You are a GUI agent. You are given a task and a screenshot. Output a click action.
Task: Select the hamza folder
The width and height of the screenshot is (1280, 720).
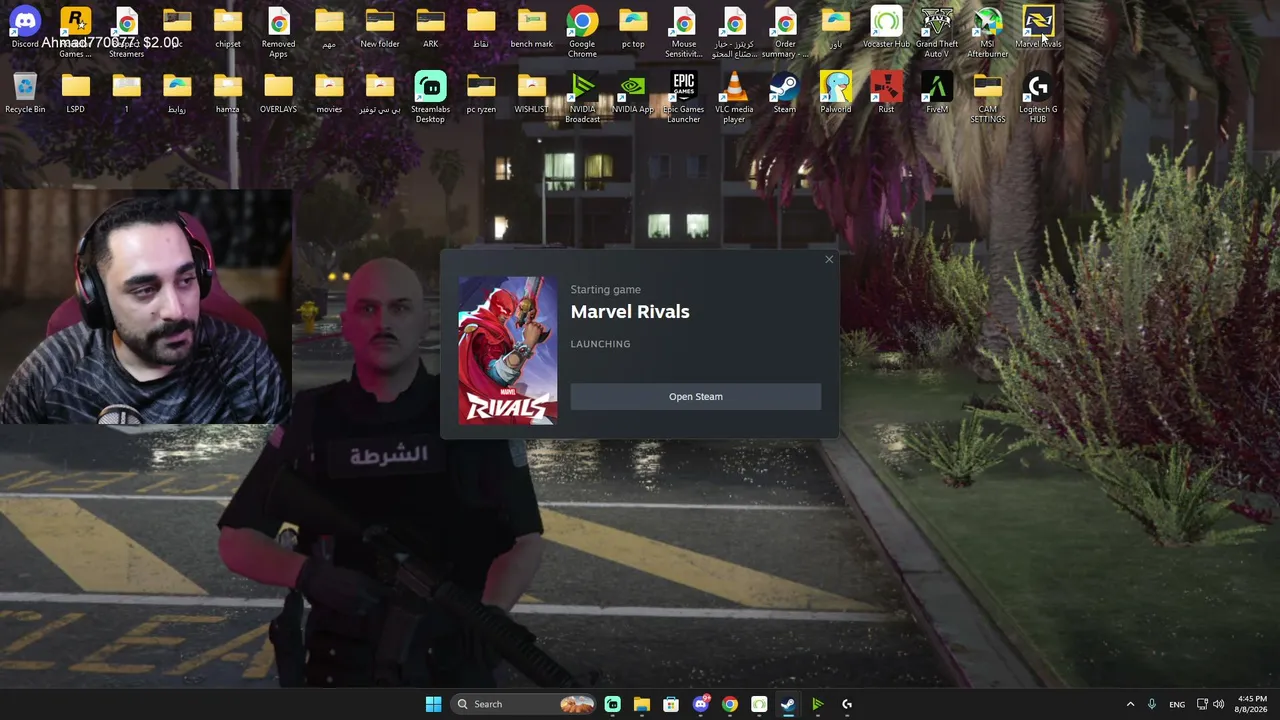coord(228,92)
